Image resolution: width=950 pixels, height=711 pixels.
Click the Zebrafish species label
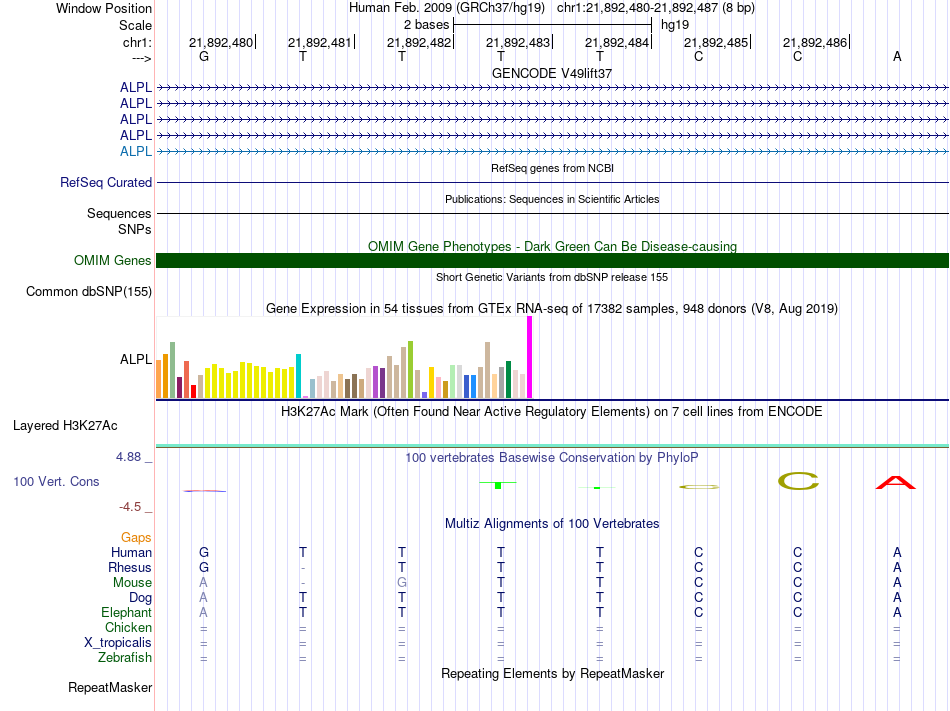point(125,657)
